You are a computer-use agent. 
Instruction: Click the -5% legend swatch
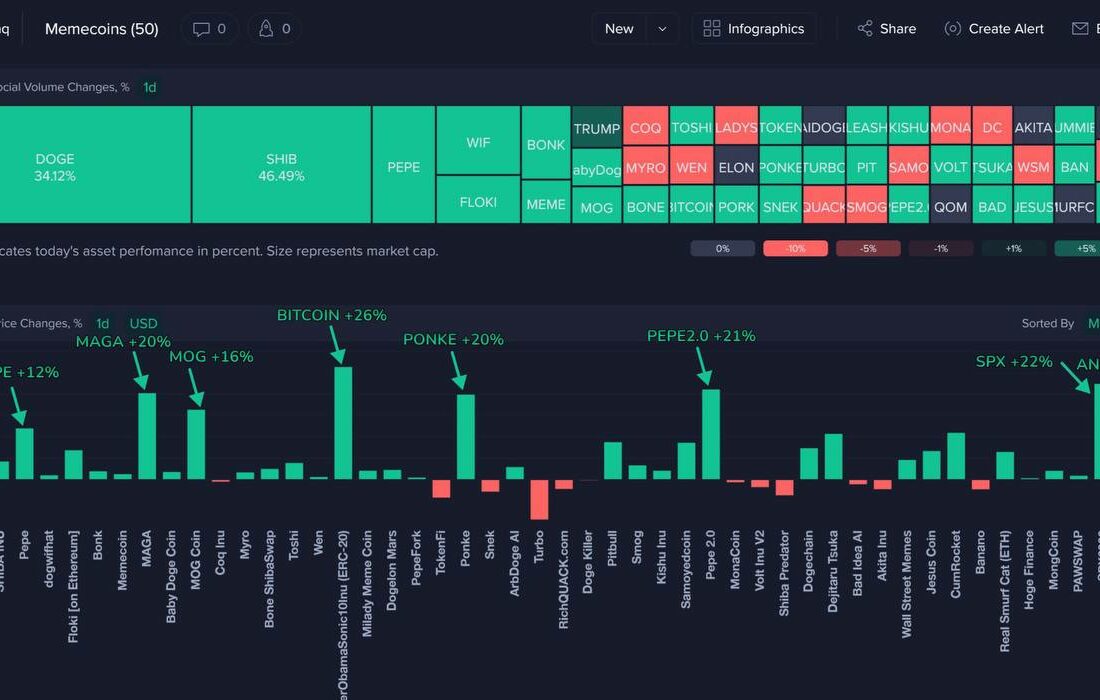(x=868, y=248)
